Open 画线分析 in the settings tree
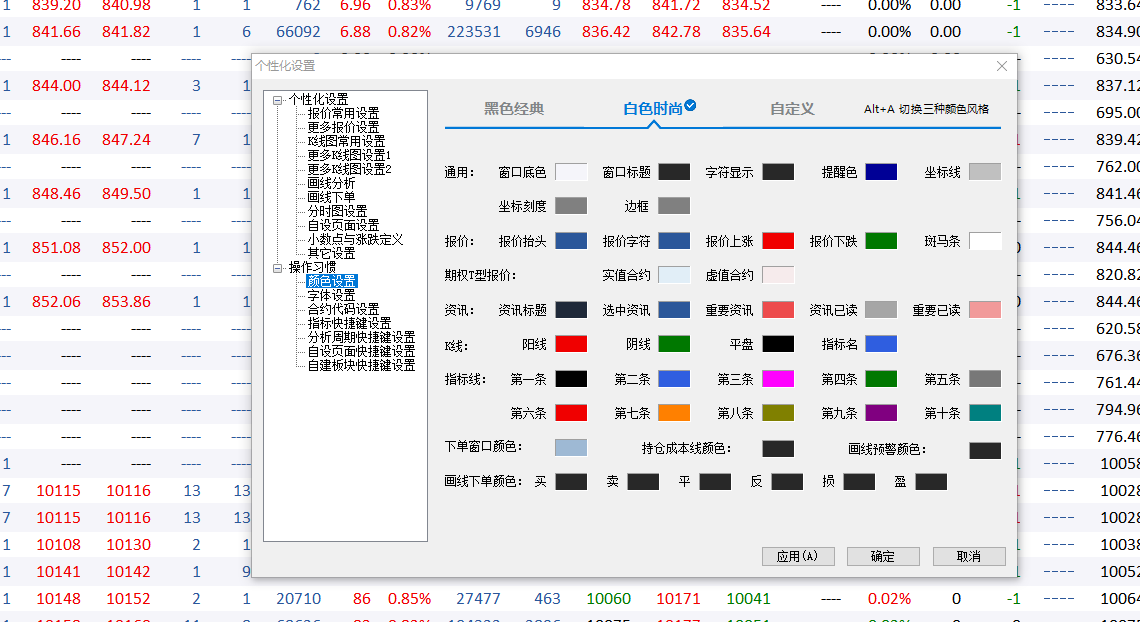Screen dimensions: 1140x622 [331, 184]
